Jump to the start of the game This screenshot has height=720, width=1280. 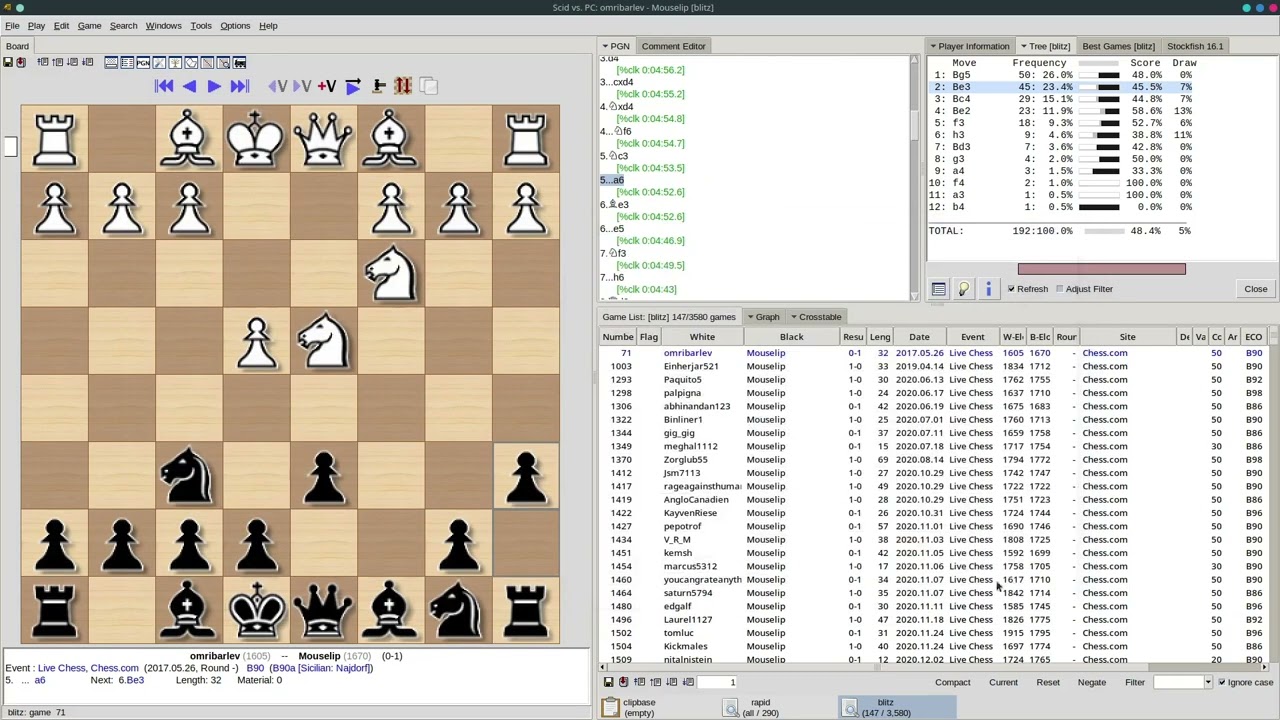pyautogui.click(x=164, y=87)
